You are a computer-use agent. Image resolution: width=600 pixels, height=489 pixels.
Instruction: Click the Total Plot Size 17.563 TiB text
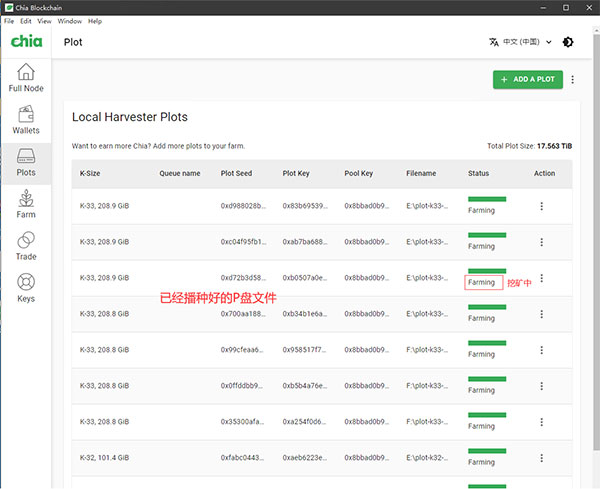pyautogui.click(x=530, y=146)
